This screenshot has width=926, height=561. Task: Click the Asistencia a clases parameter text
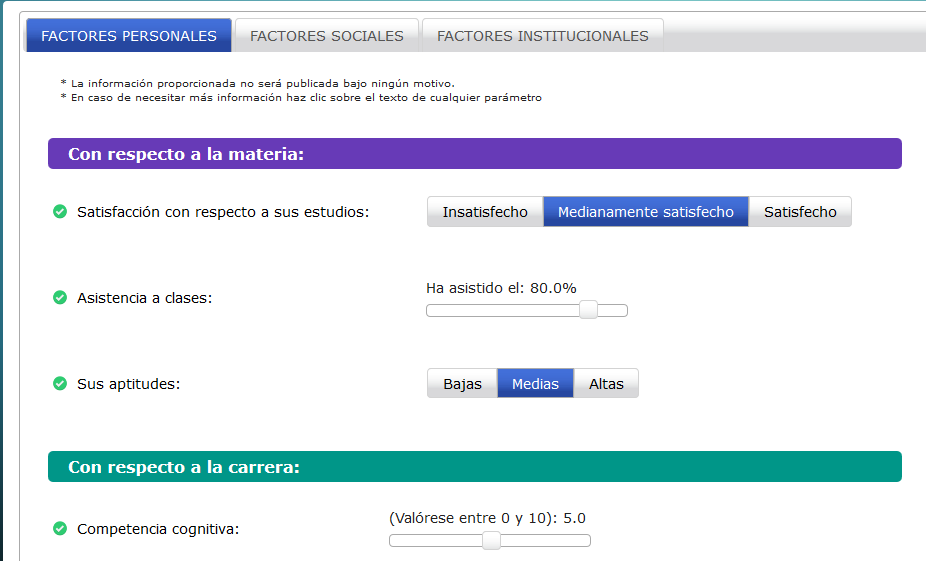tap(144, 298)
